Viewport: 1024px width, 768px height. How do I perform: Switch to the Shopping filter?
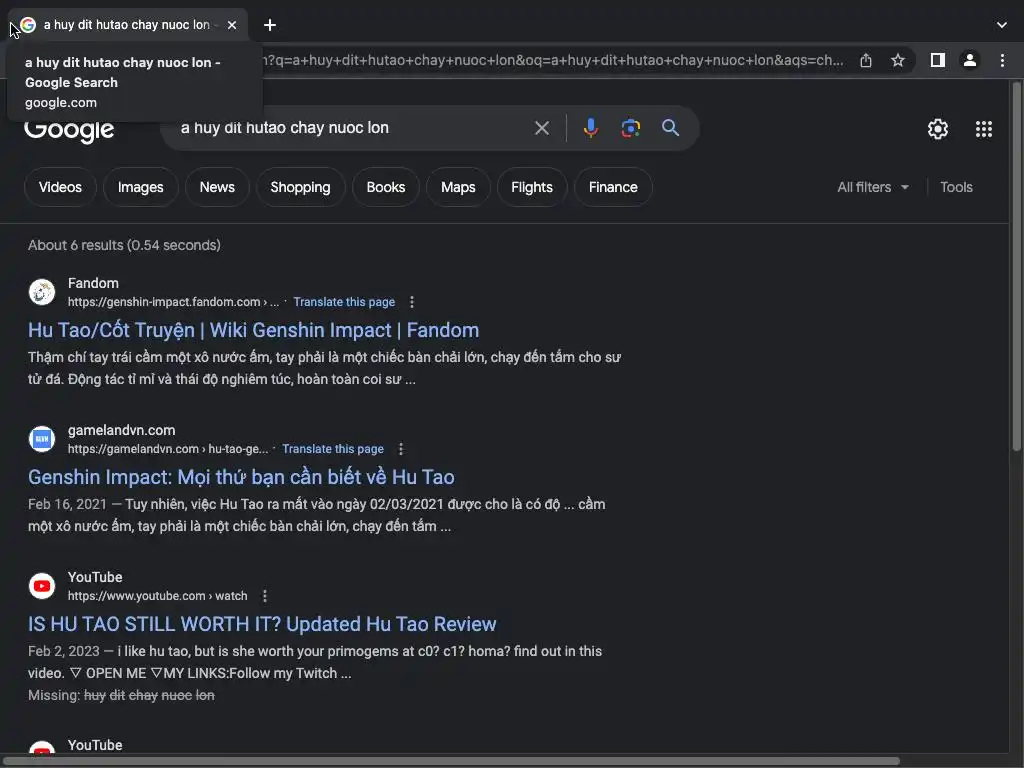coord(300,187)
